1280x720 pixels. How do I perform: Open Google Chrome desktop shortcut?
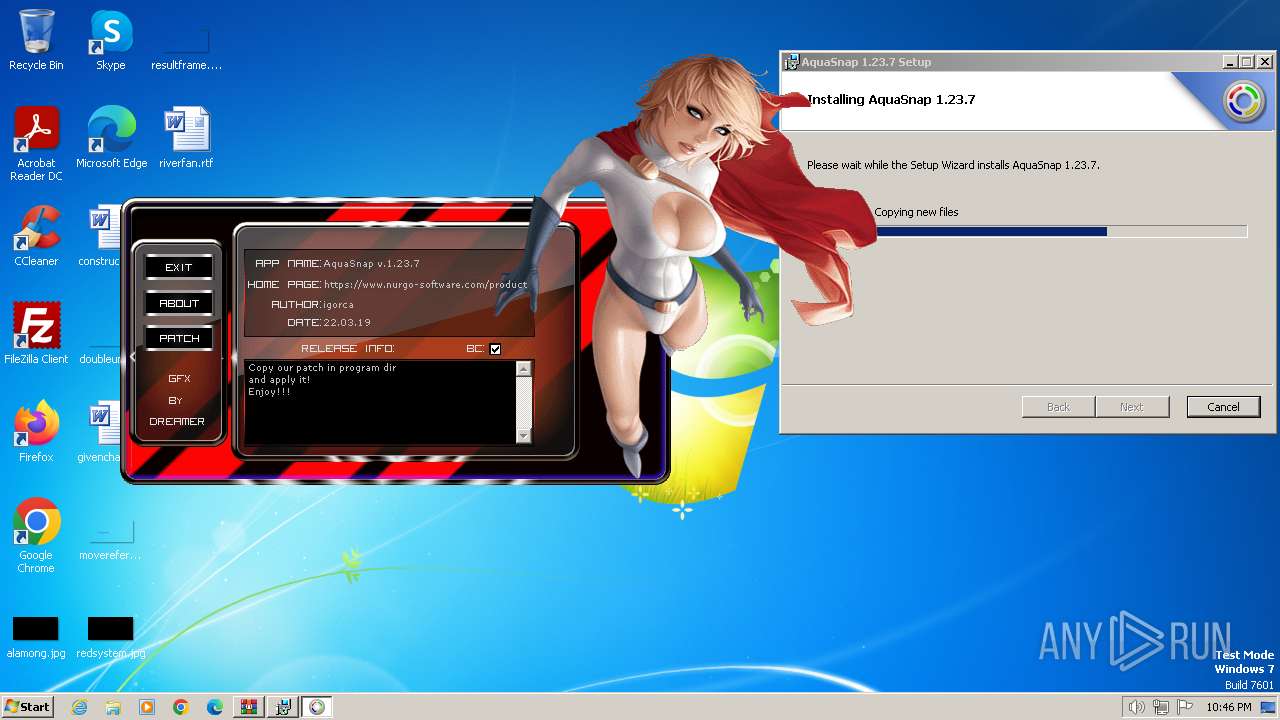coord(36,536)
